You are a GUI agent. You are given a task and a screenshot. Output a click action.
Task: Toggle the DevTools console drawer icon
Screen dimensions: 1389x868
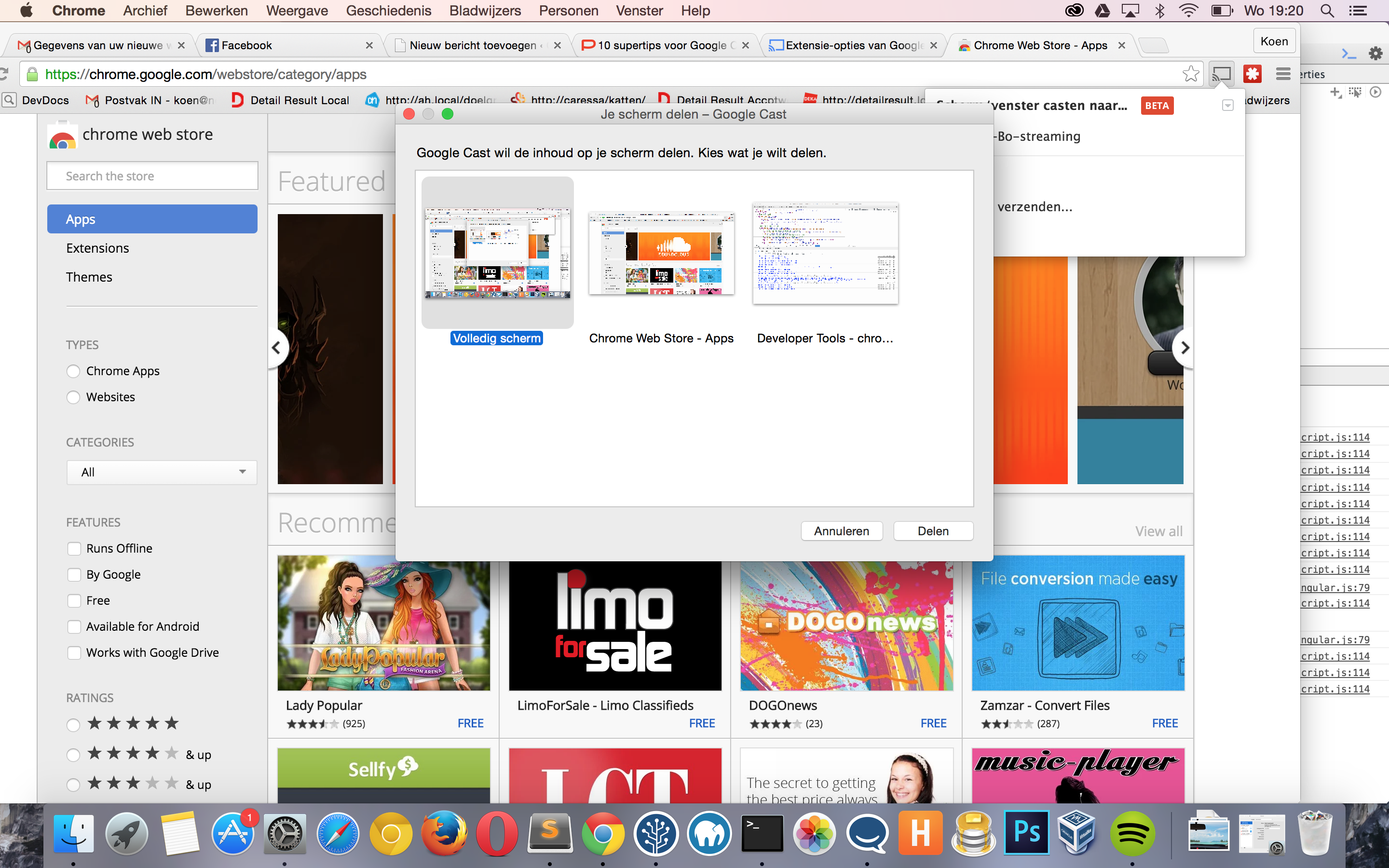click(1348, 54)
